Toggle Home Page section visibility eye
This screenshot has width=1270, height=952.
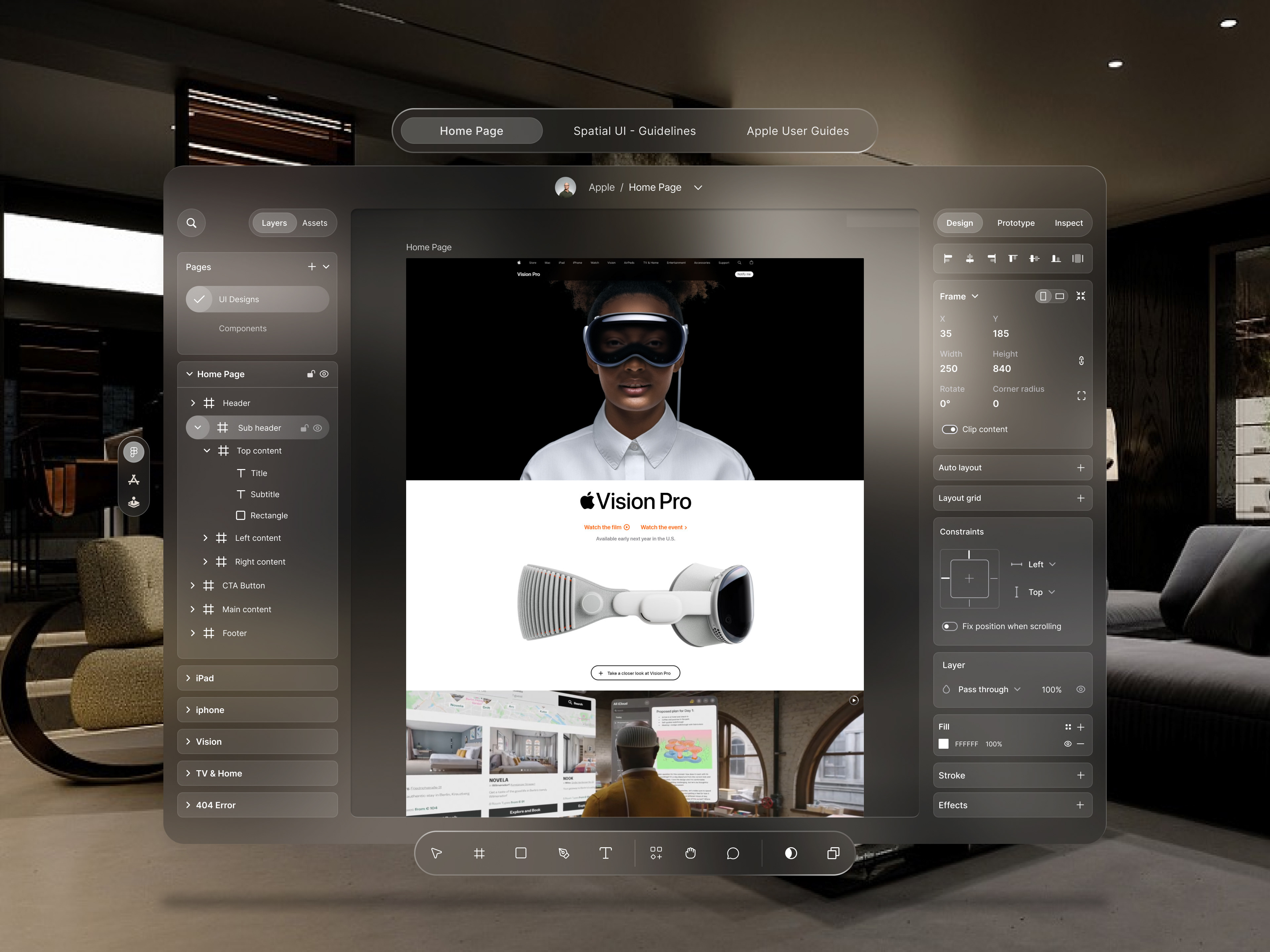324,374
